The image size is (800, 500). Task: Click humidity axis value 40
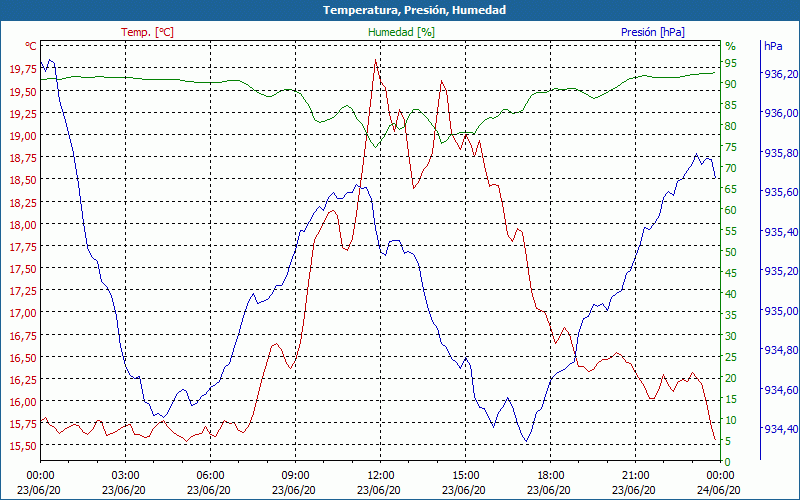pyautogui.click(x=731, y=294)
